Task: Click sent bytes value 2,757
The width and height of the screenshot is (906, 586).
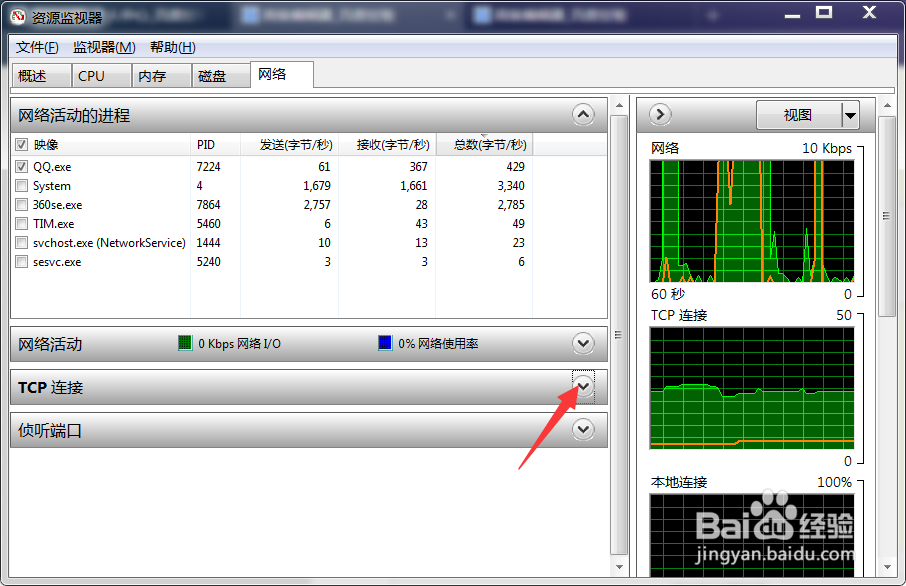Action: [317, 205]
